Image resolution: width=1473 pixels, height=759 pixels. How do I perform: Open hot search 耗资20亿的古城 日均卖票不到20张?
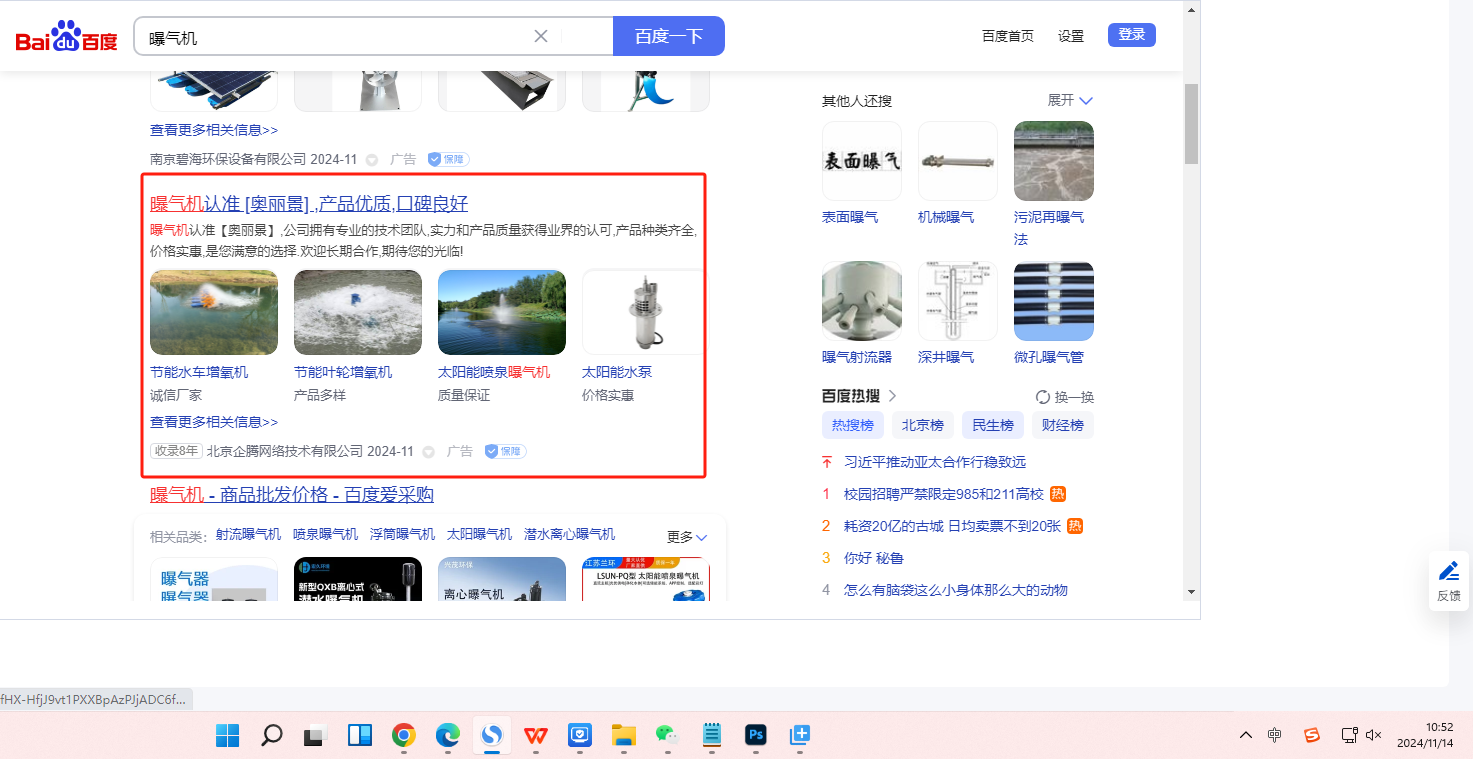(x=952, y=526)
